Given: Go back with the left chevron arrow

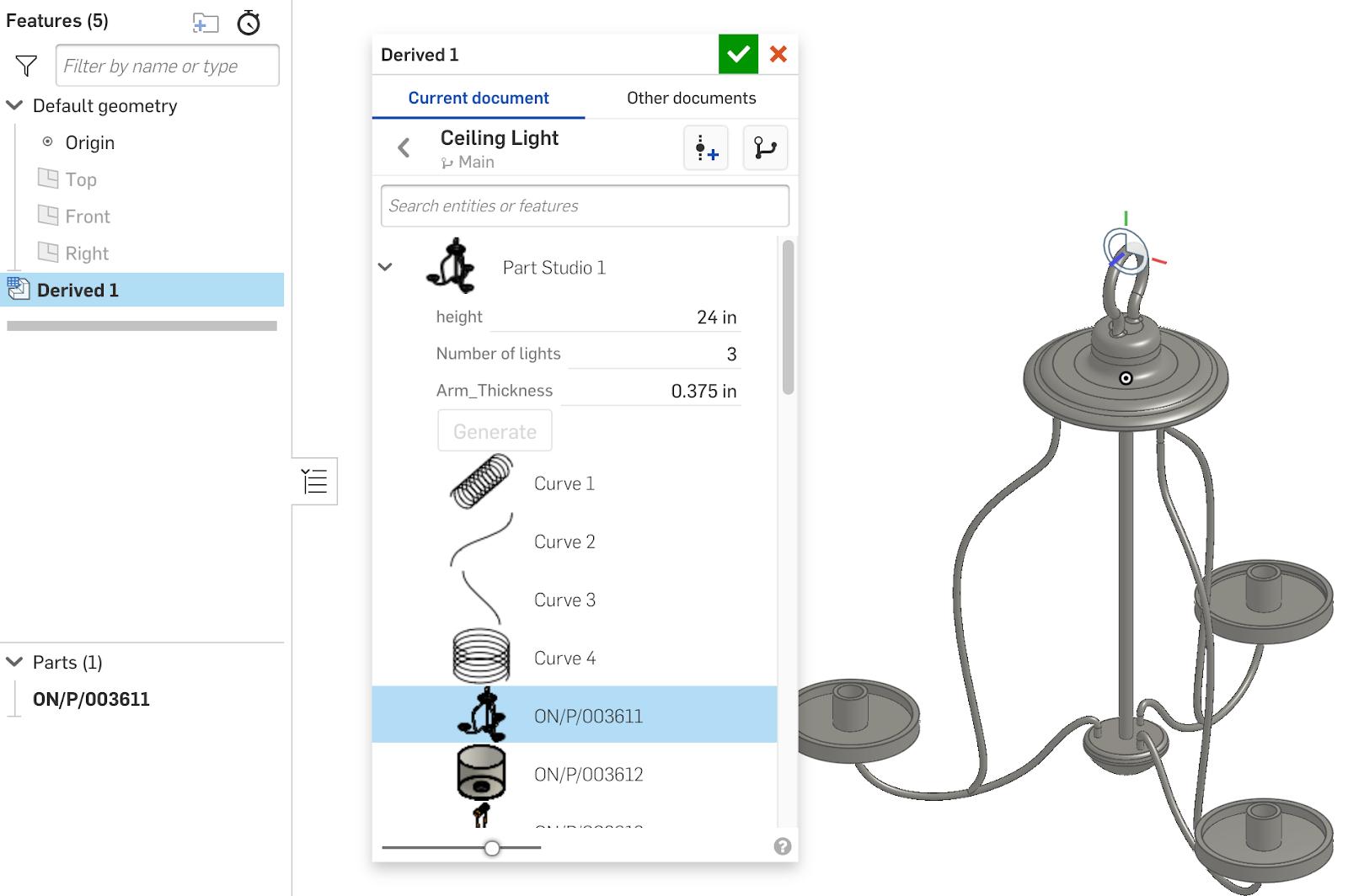Looking at the screenshot, I should click(404, 148).
